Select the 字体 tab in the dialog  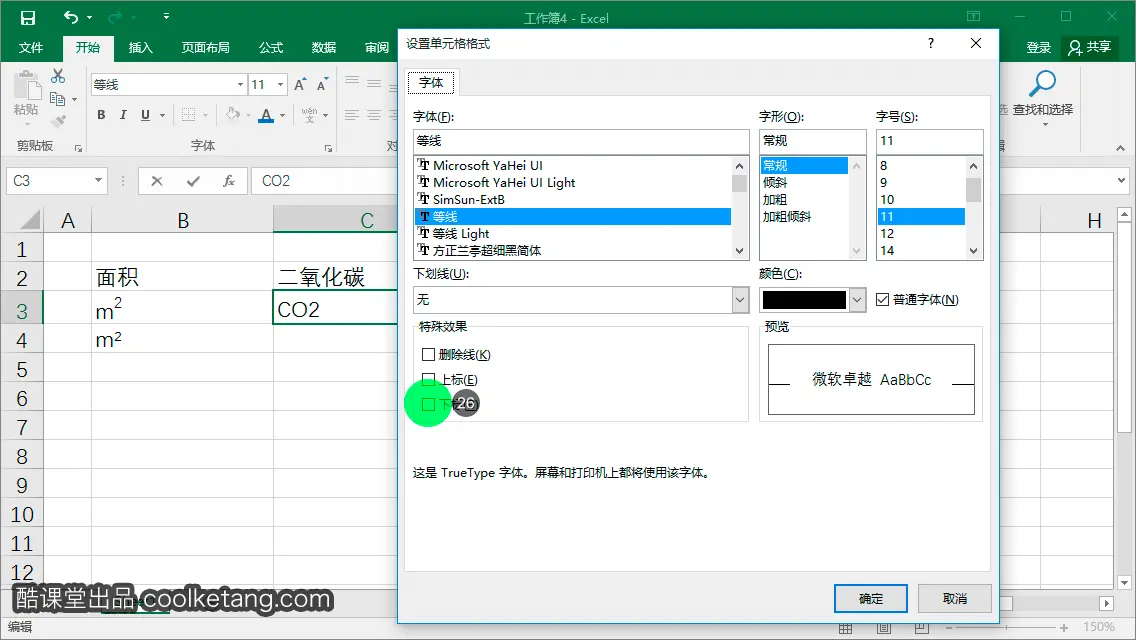click(x=431, y=83)
